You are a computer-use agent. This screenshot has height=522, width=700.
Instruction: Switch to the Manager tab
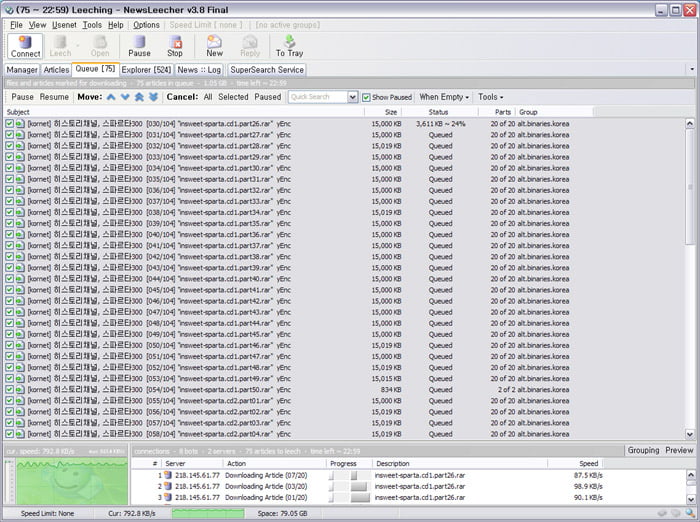tap(22, 70)
